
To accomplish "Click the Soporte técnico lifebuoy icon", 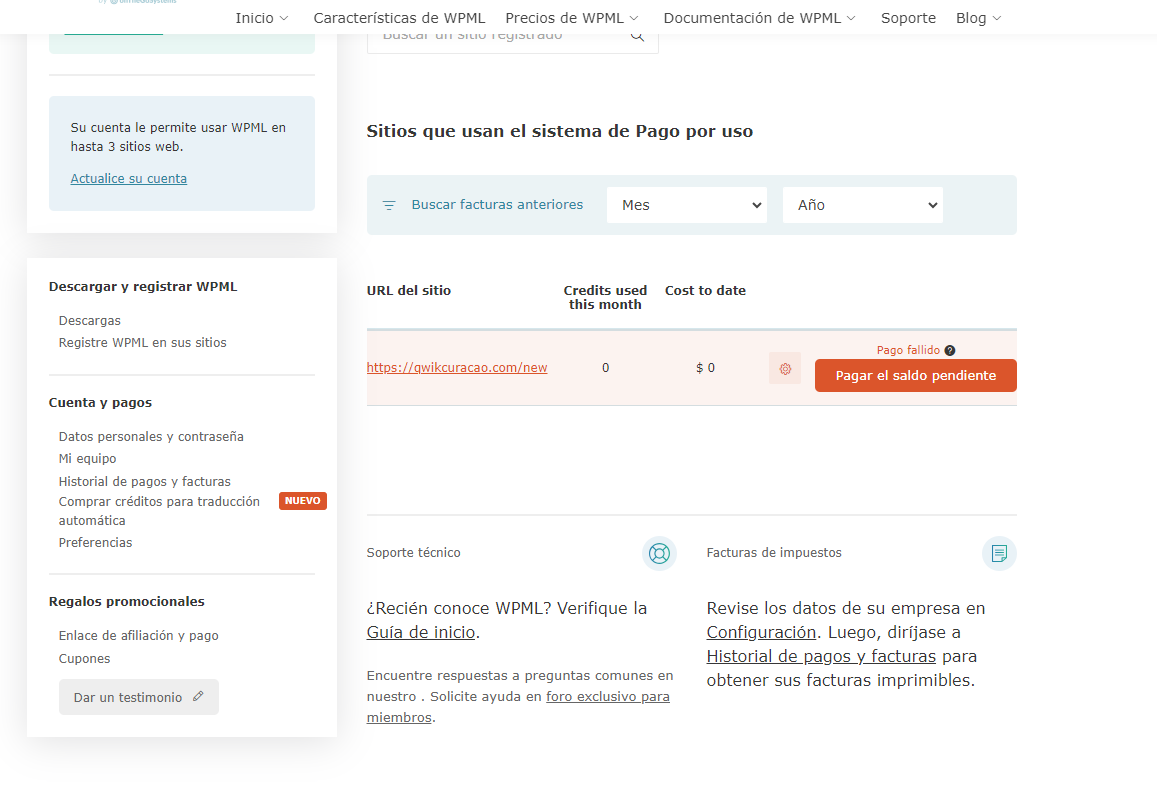I will pos(659,553).
